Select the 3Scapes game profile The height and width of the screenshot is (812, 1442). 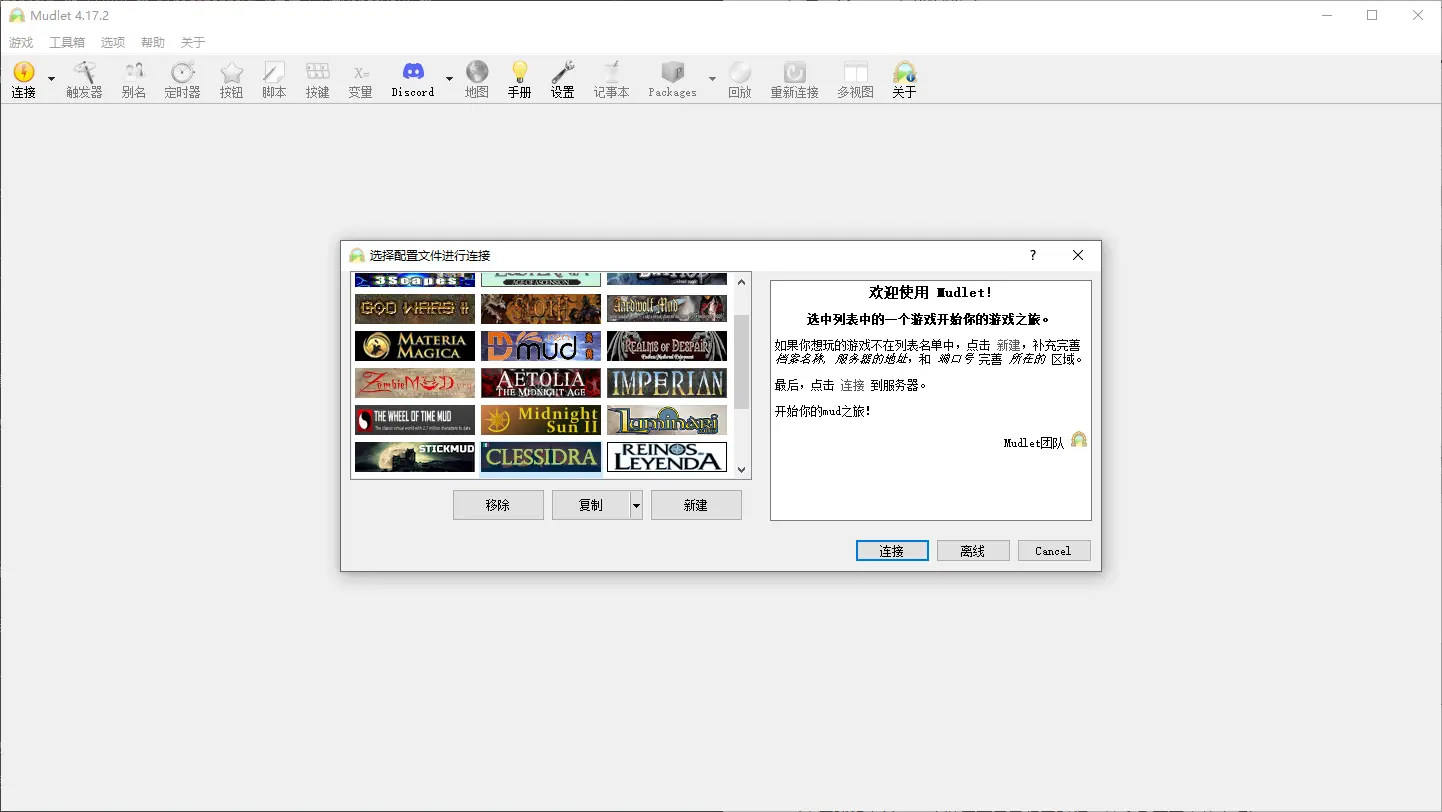(415, 279)
